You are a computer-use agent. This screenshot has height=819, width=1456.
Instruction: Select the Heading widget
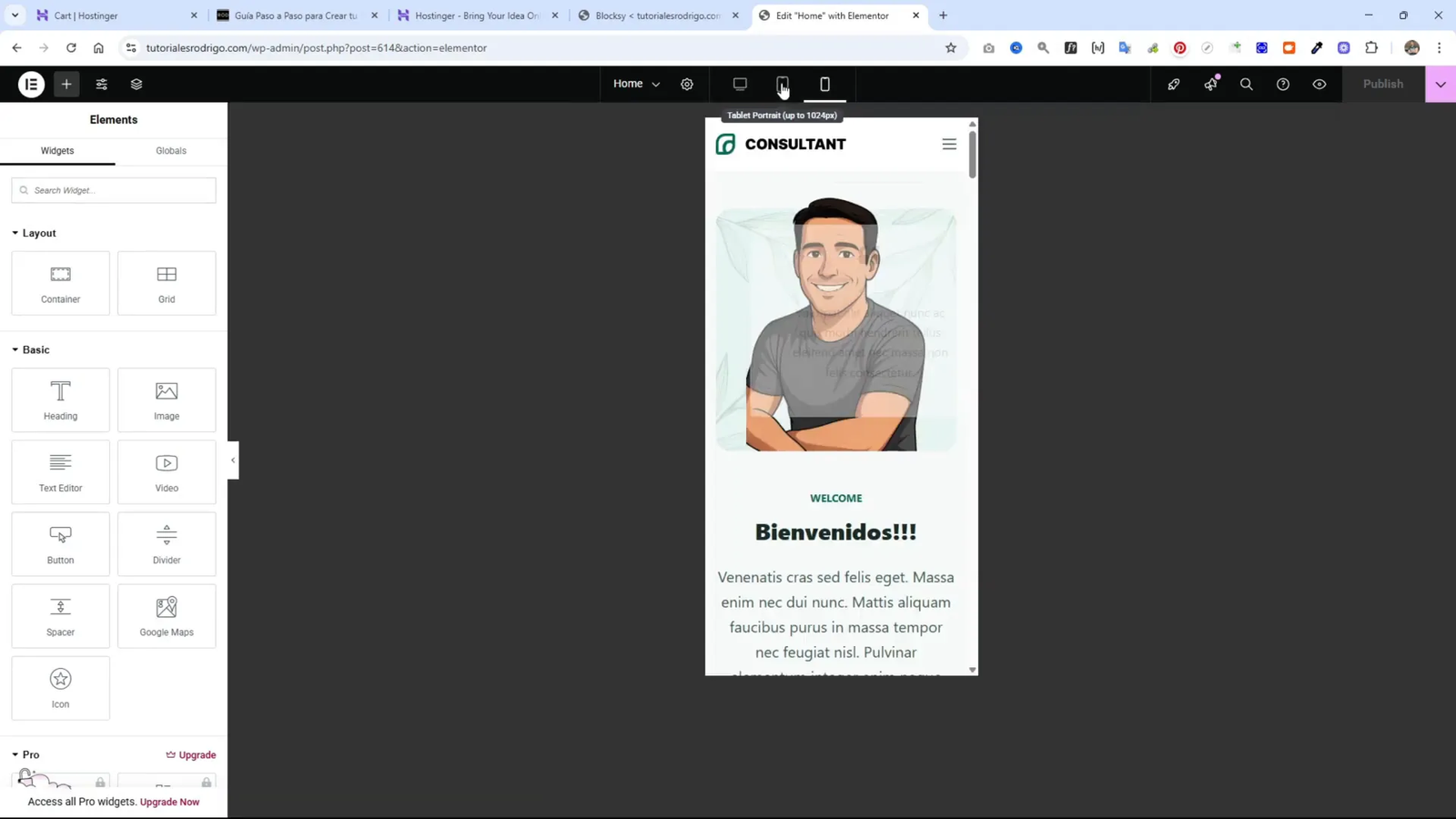click(60, 399)
